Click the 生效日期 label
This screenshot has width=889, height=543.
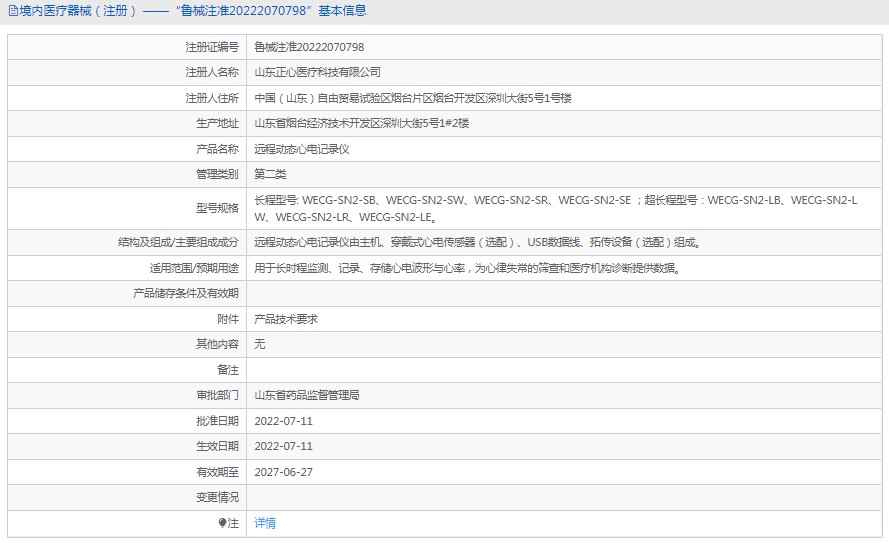[218, 446]
